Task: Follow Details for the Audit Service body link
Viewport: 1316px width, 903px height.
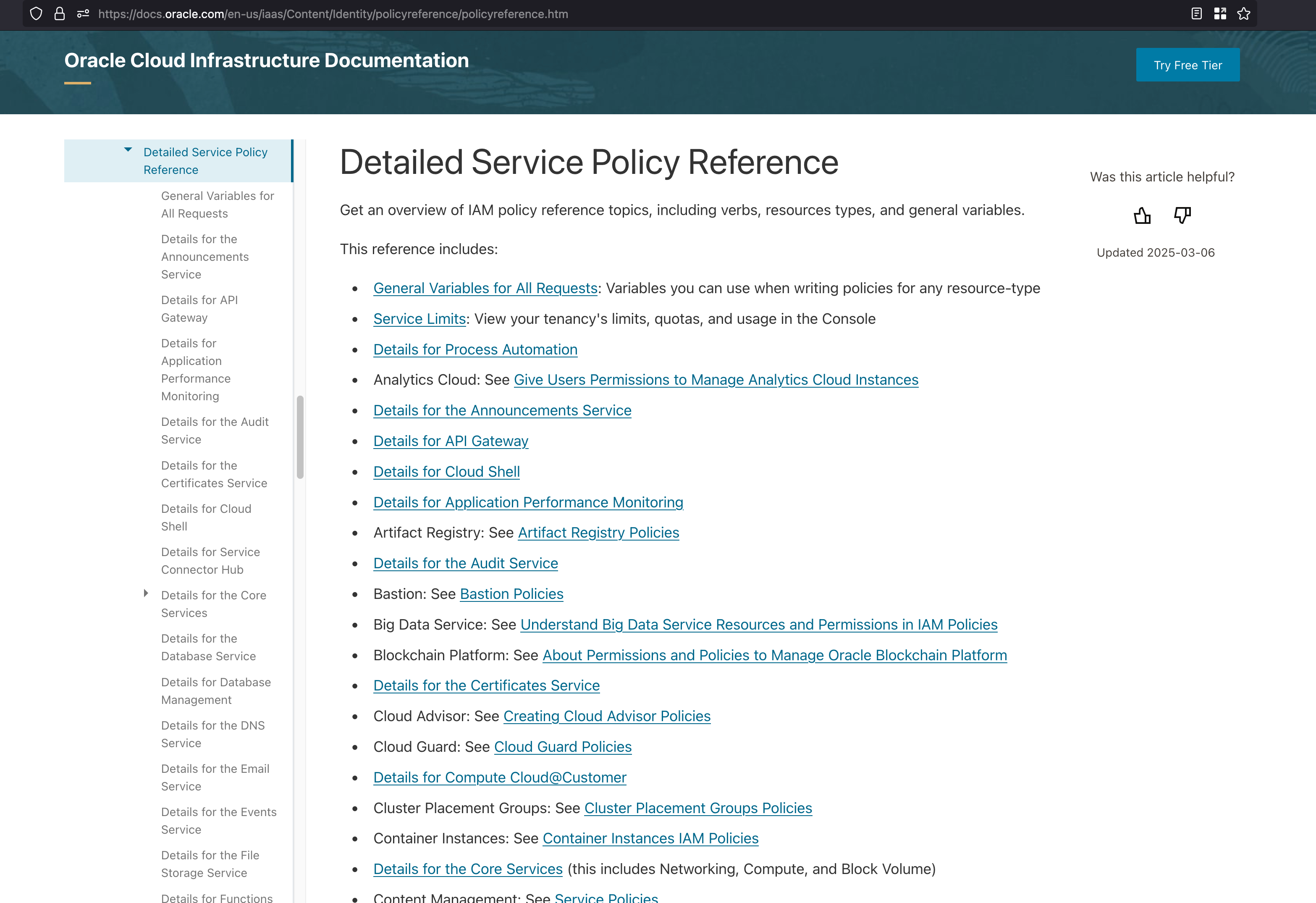Action: point(465,563)
